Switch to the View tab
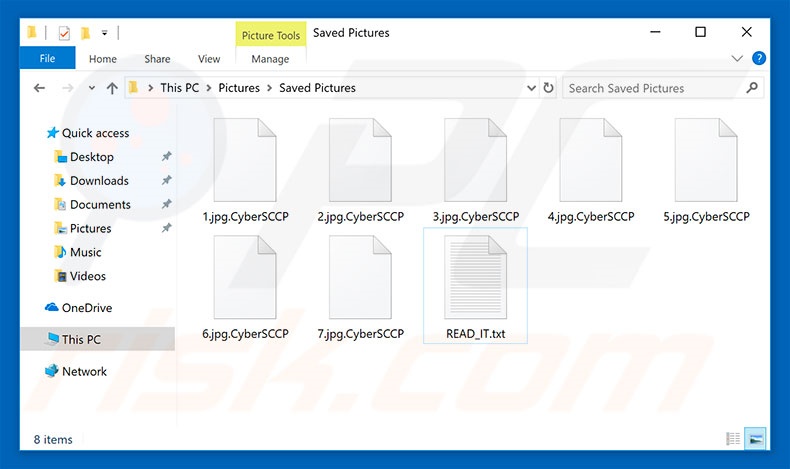The width and height of the screenshot is (790, 469). pos(209,59)
